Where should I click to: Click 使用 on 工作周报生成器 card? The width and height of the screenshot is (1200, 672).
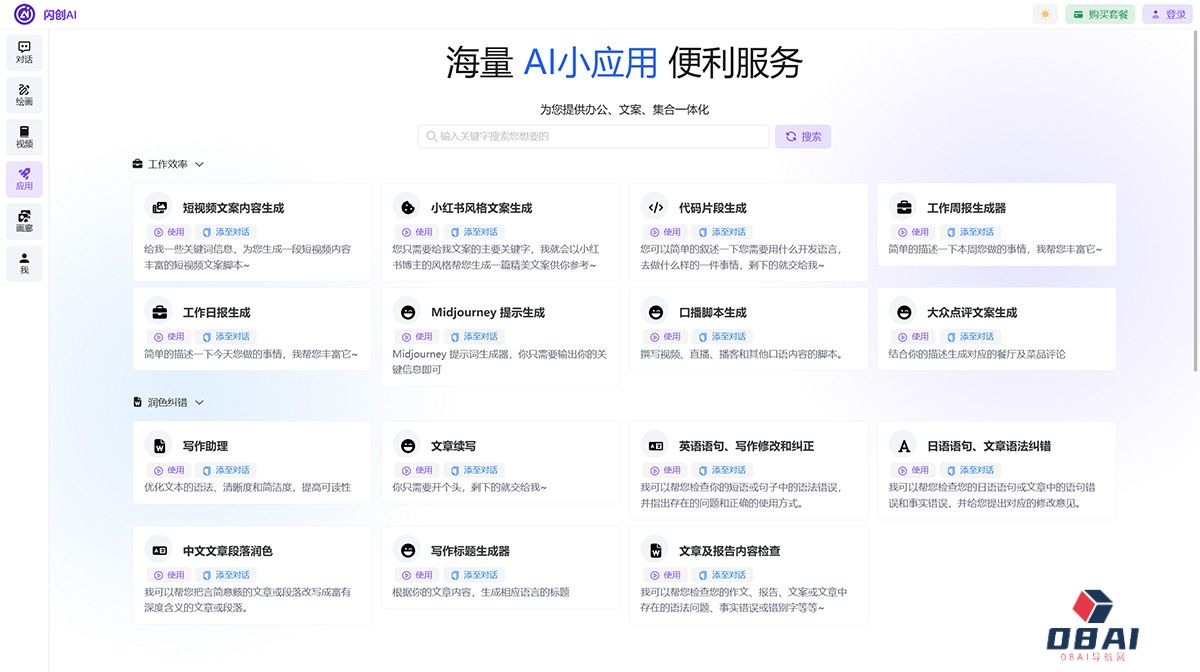pos(912,232)
